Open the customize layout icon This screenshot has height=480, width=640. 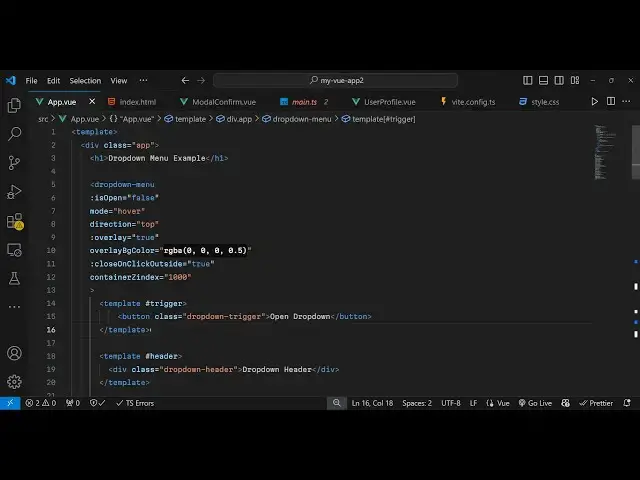pos(575,80)
